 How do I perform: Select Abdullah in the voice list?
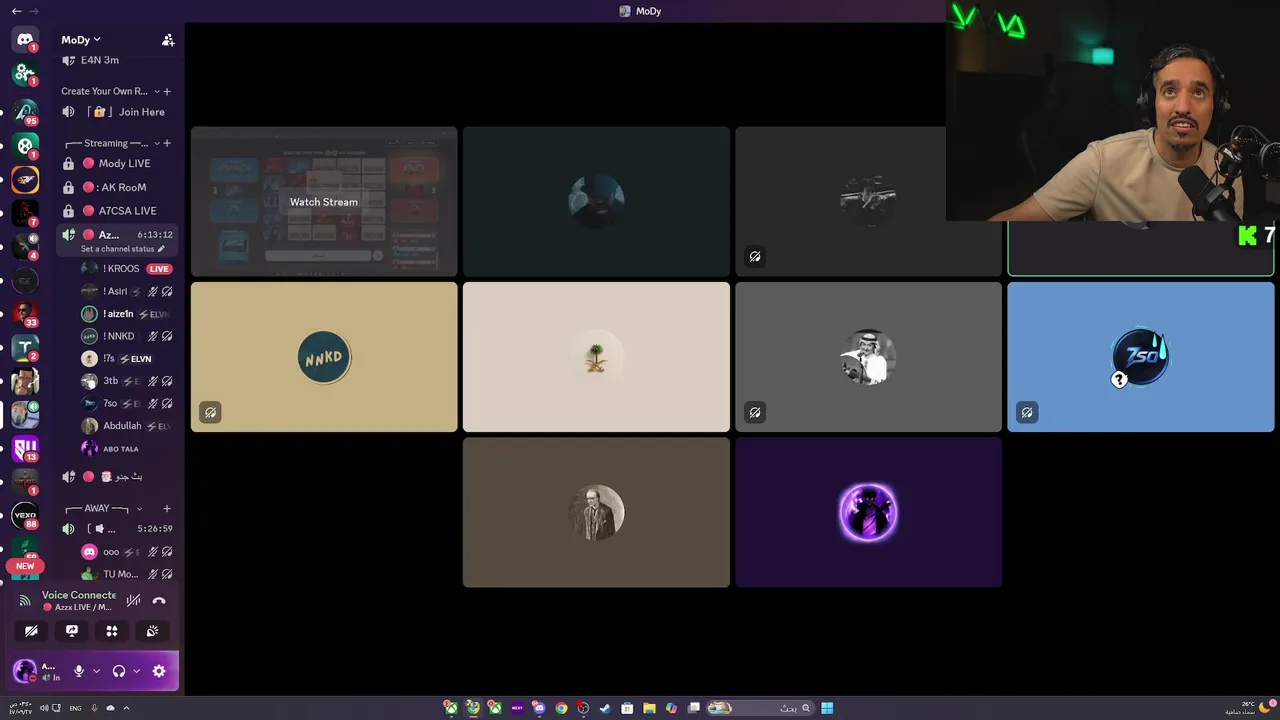coord(127,426)
